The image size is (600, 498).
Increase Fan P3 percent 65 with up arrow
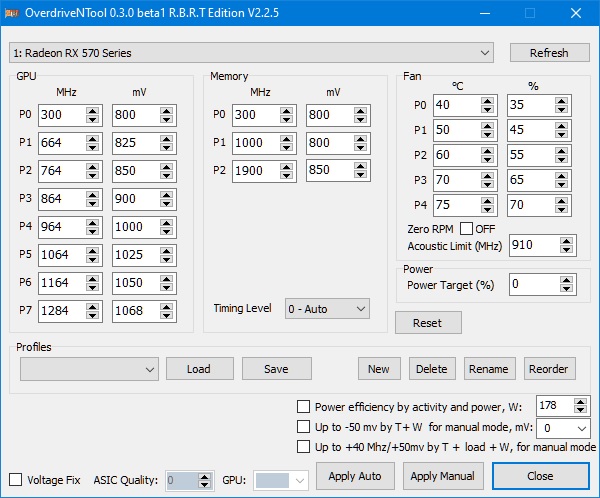[561, 176]
